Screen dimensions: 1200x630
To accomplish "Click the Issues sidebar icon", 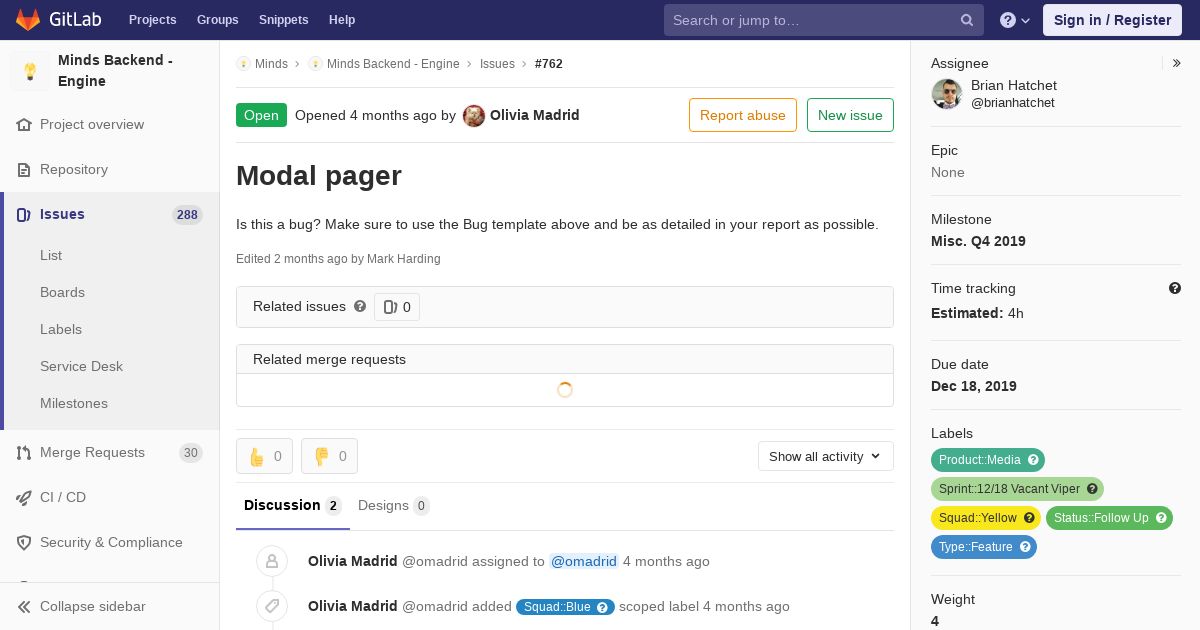I will [x=24, y=215].
